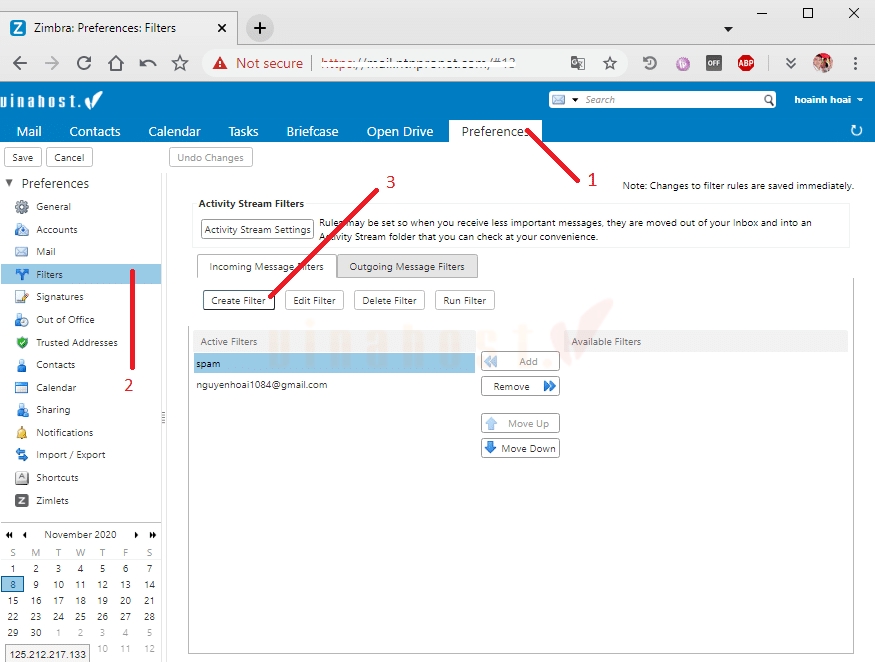Open Trusted Addresses shield icon
Screen dimensions: 875x662
pyautogui.click(x=22, y=342)
